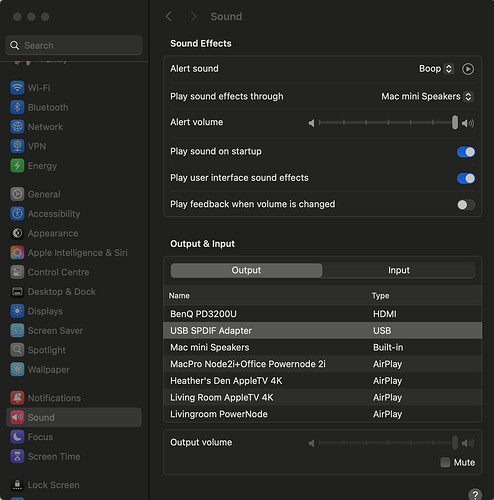This screenshot has width=494, height=500.
Task: Click the Notifications bell icon
Action: coord(17,398)
